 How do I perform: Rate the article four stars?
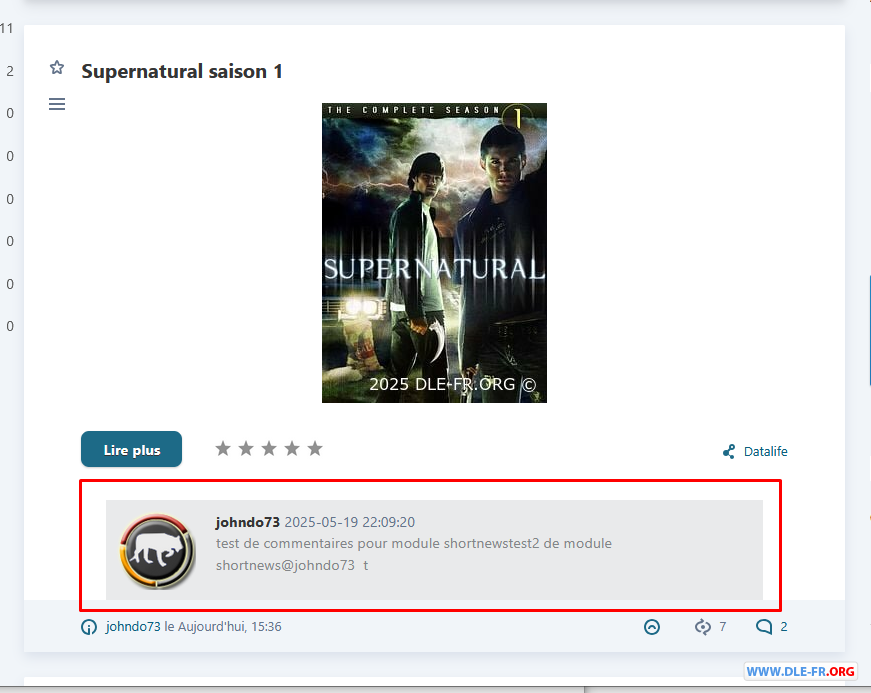(292, 449)
